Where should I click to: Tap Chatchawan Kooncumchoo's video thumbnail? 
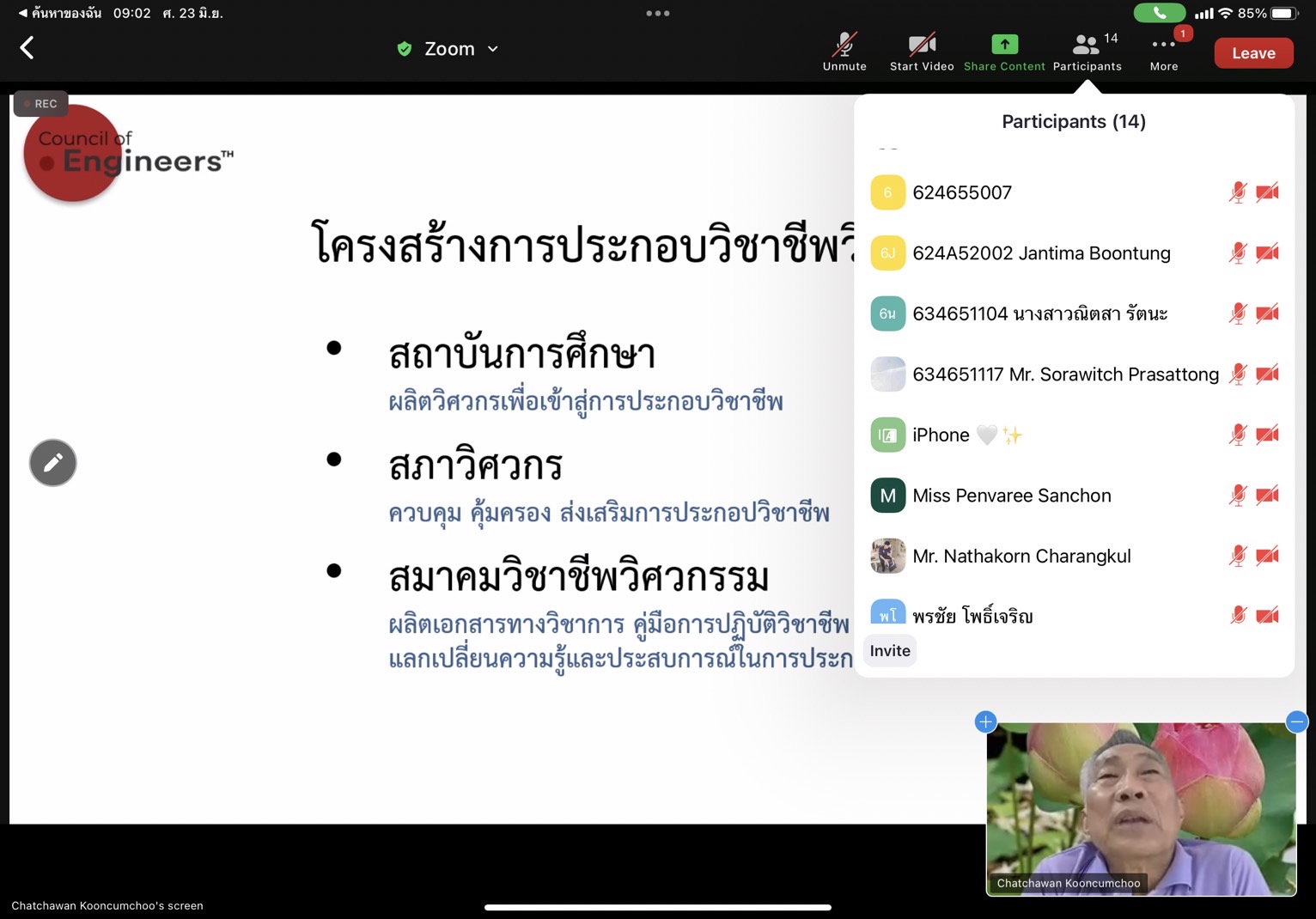[x=1141, y=807]
